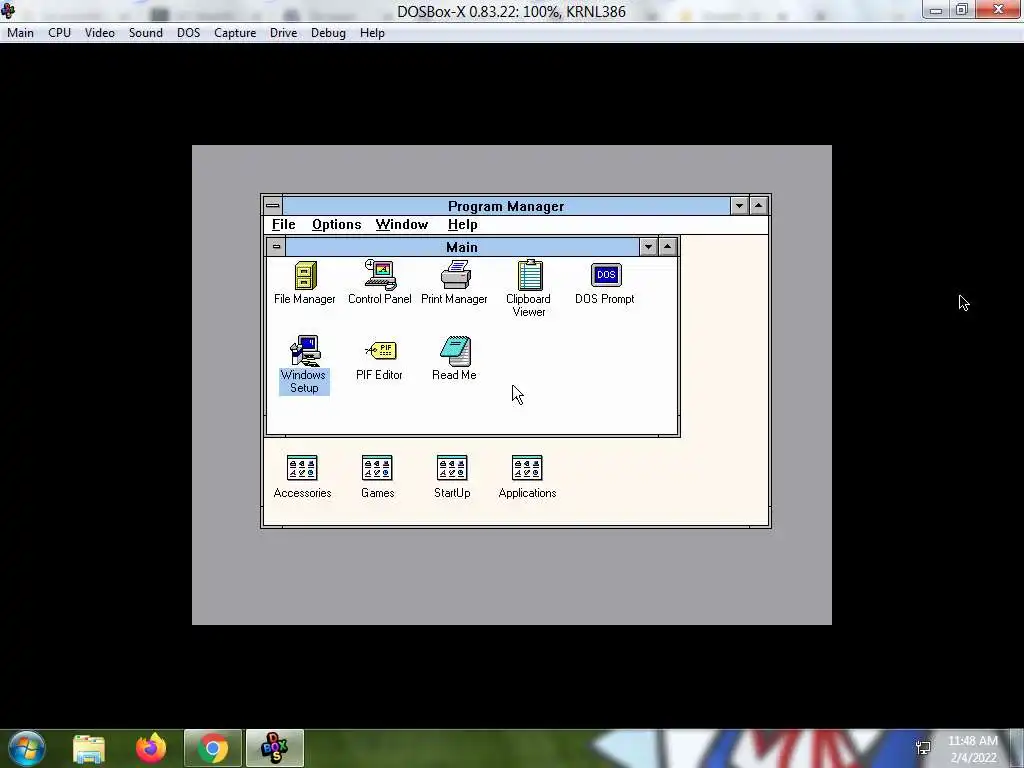Open Program Manager Window menu
Screen dimensions: 1024x768
[402, 225]
